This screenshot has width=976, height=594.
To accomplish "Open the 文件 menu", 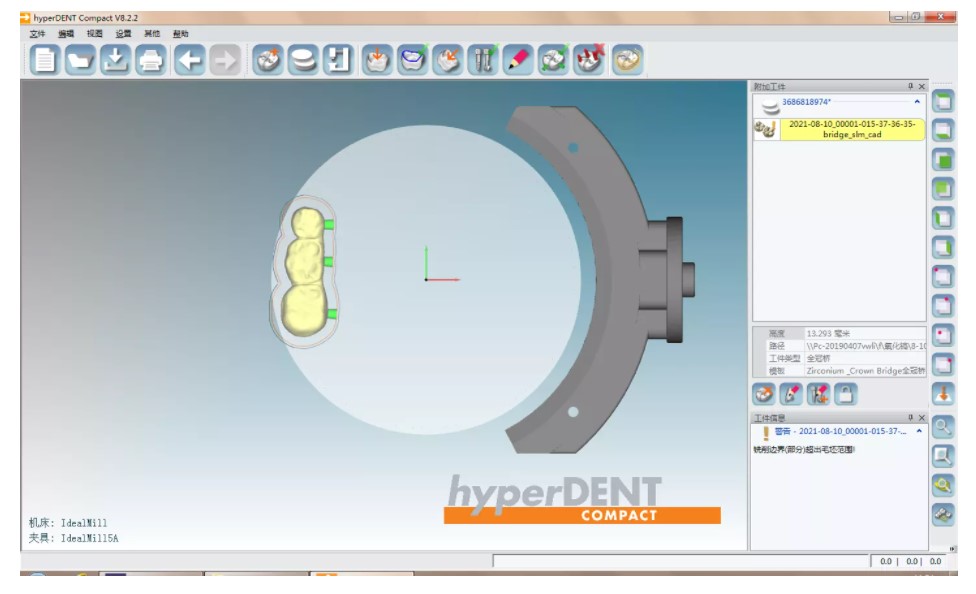I will click(37, 34).
